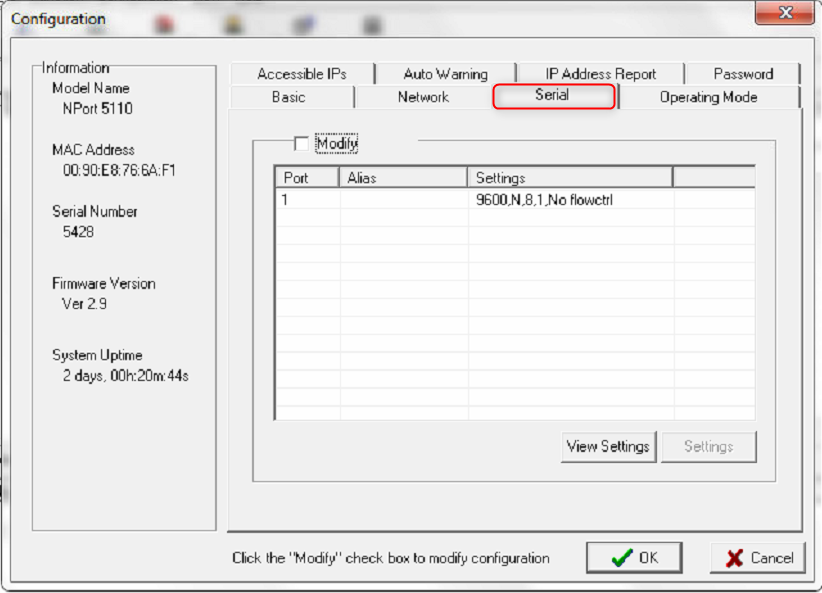Switch to the Accessible IPs tab

302,74
